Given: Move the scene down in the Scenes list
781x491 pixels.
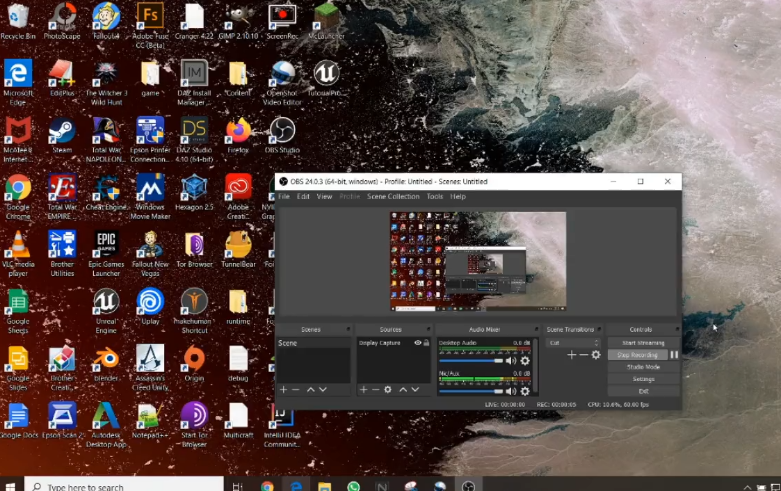Looking at the screenshot, I should pyautogui.click(x=323, y=389).
